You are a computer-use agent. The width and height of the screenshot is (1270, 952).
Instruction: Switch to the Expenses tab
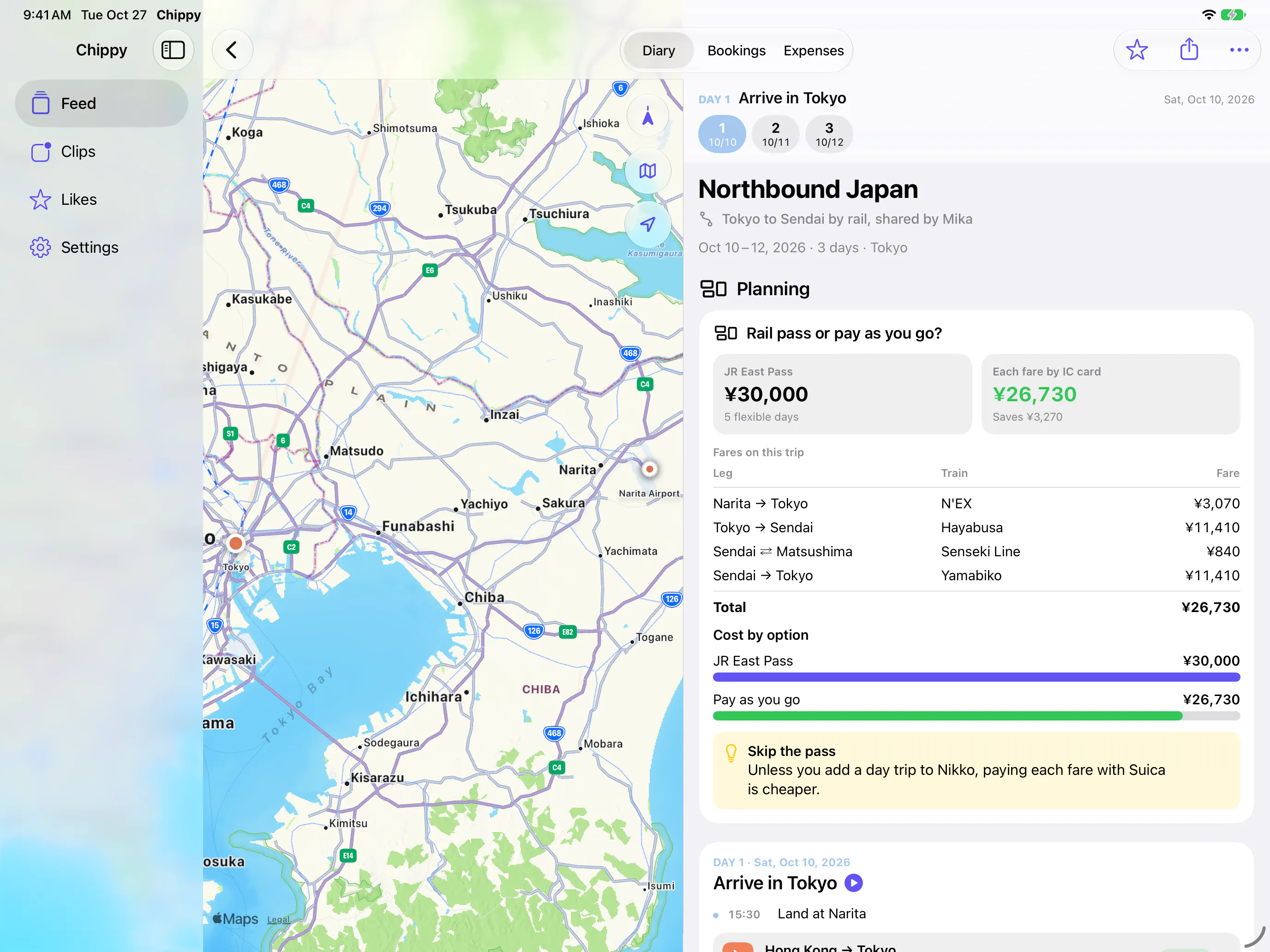[814, 50]
